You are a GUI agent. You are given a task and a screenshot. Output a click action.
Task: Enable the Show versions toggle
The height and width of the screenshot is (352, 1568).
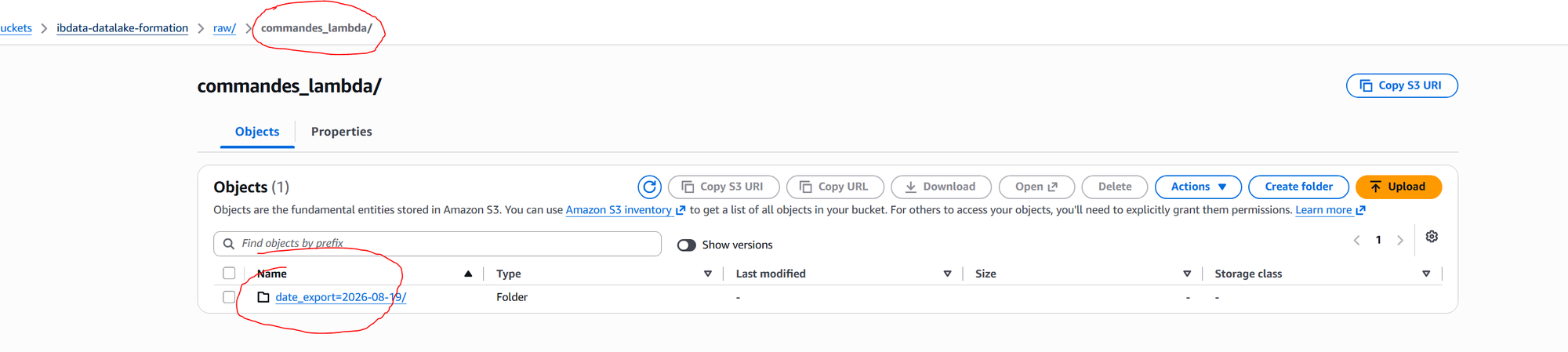tap(687, 245)
